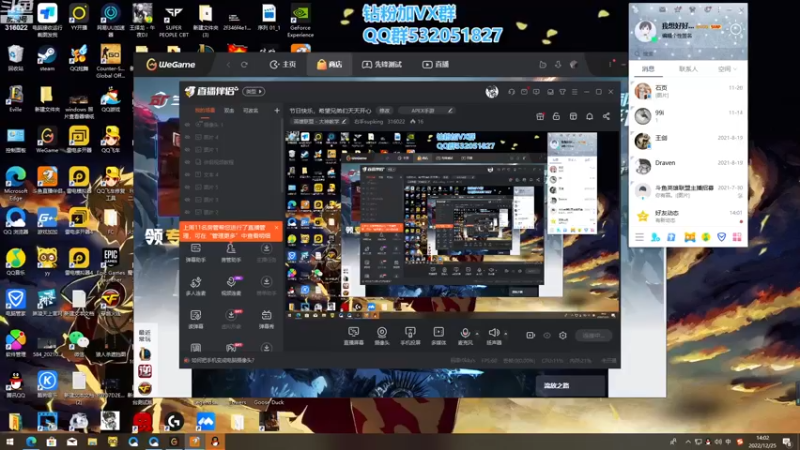
Task: Open the Windows Start button
Action: [x=10, y=442]
